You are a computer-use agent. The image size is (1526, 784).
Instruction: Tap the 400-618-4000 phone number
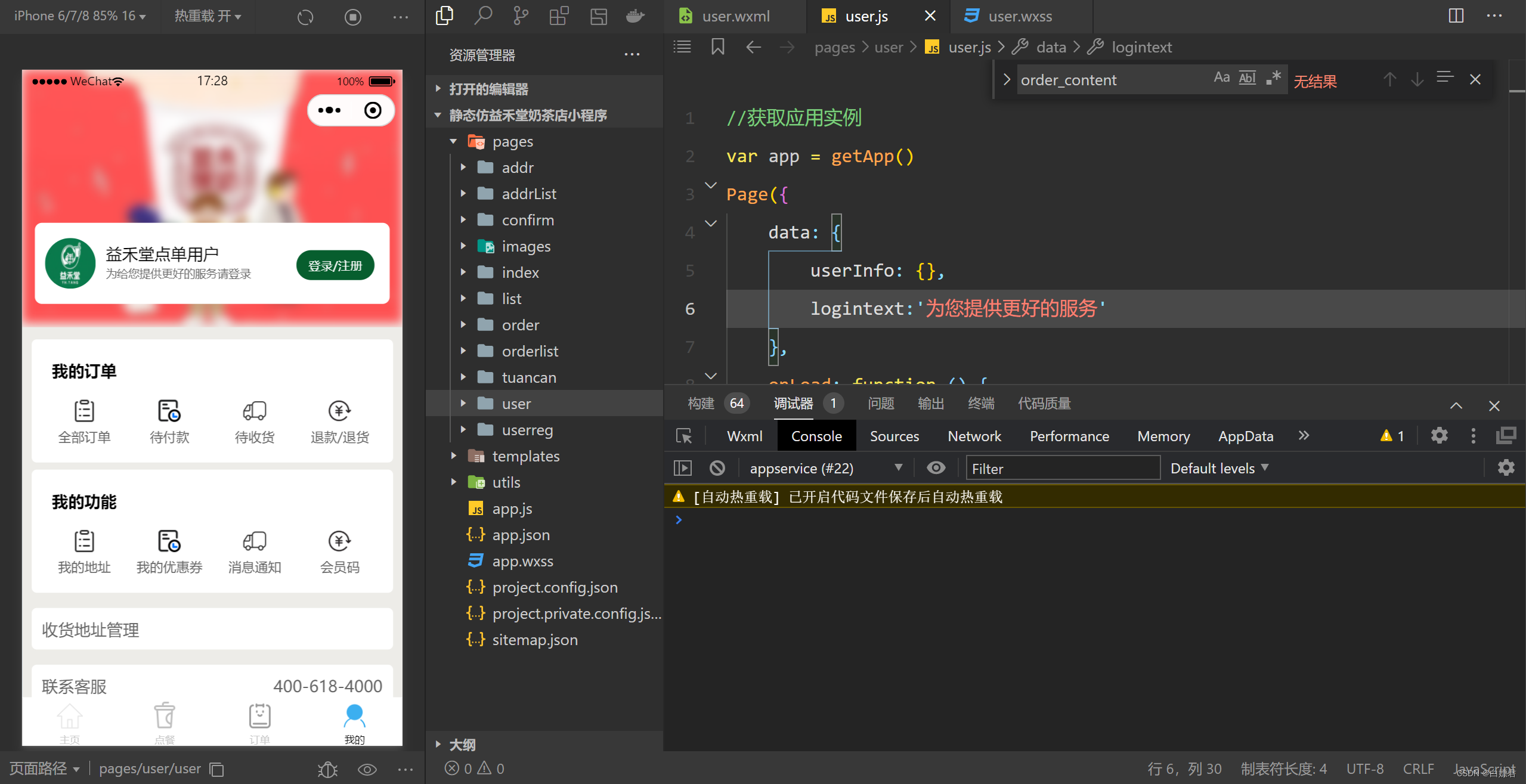tap(327, 686)
